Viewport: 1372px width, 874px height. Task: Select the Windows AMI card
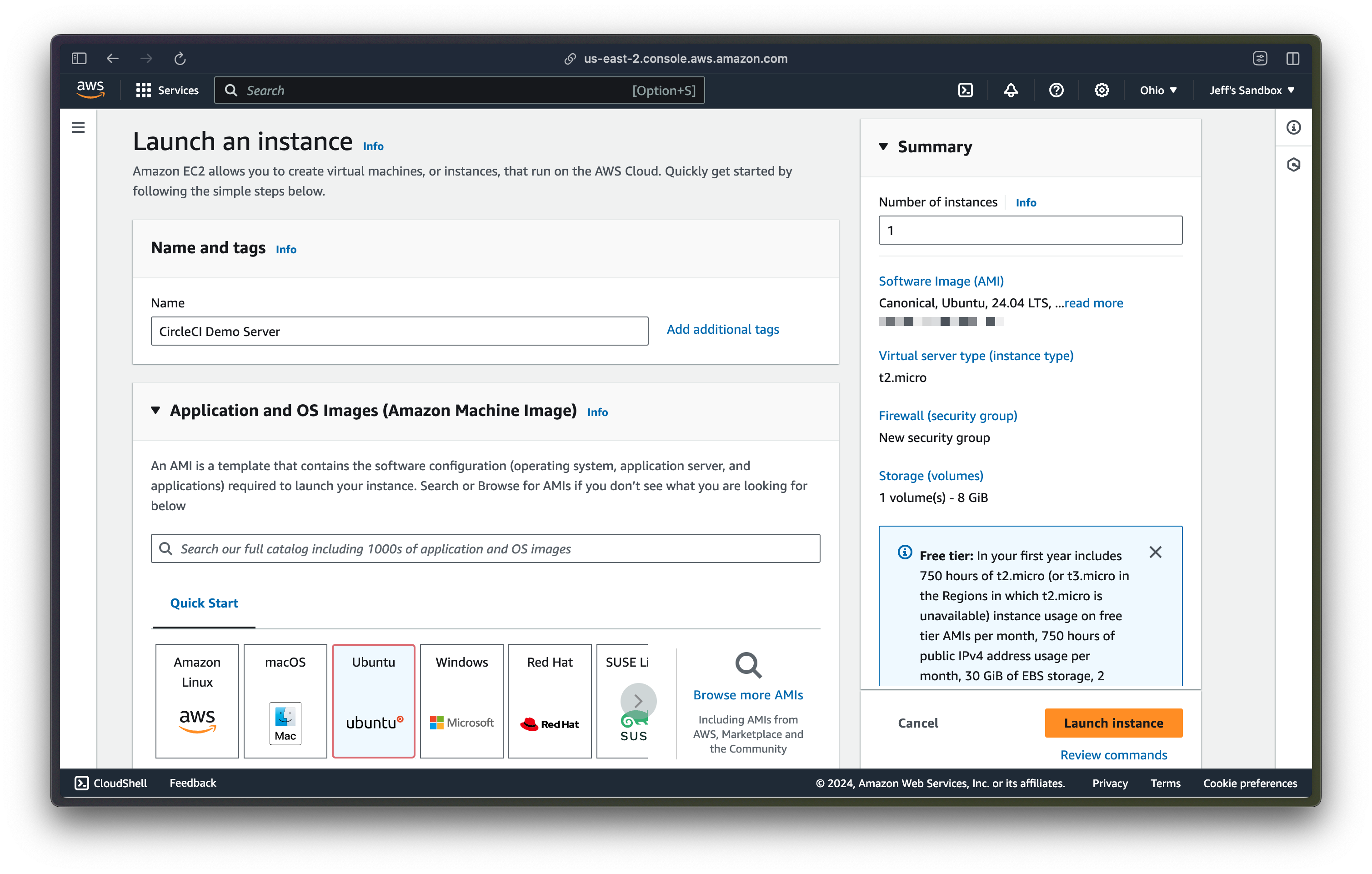(x=461, y=701)
